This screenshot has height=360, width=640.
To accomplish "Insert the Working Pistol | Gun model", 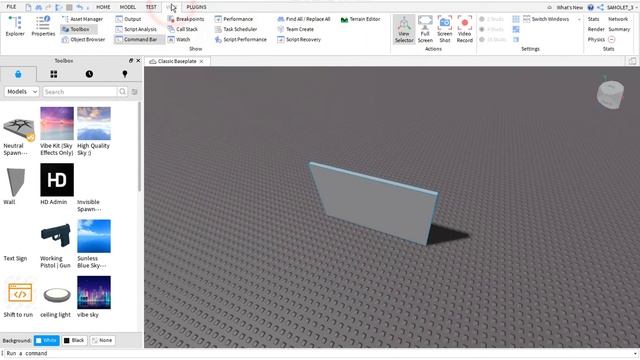I will [56, 244].
